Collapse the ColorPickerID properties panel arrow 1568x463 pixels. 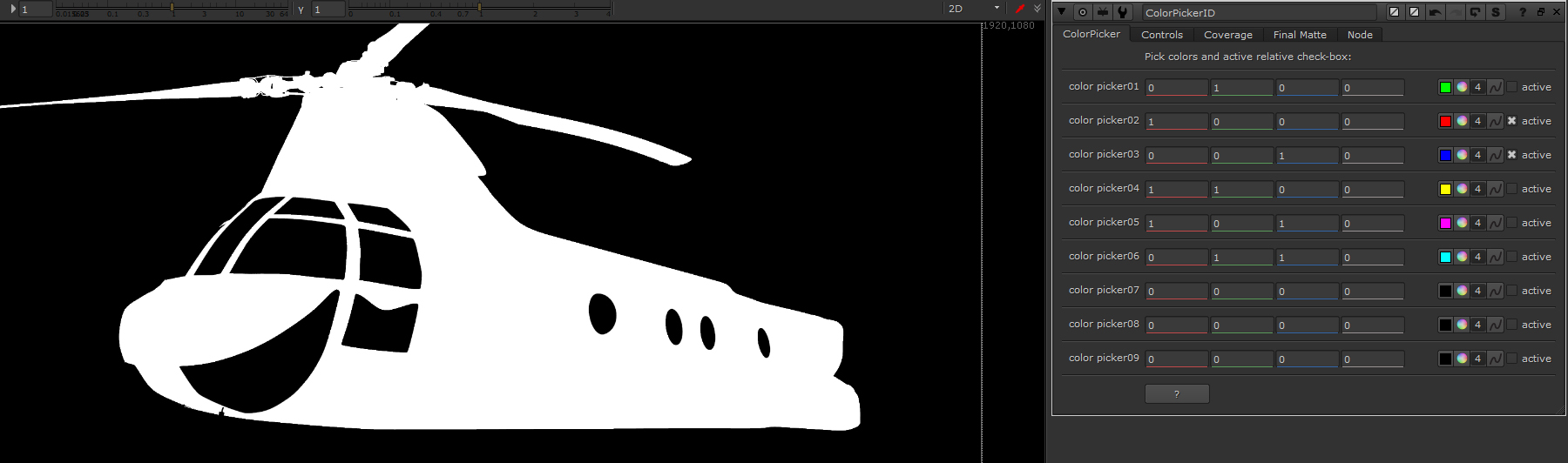click(x=1062, y=12)
